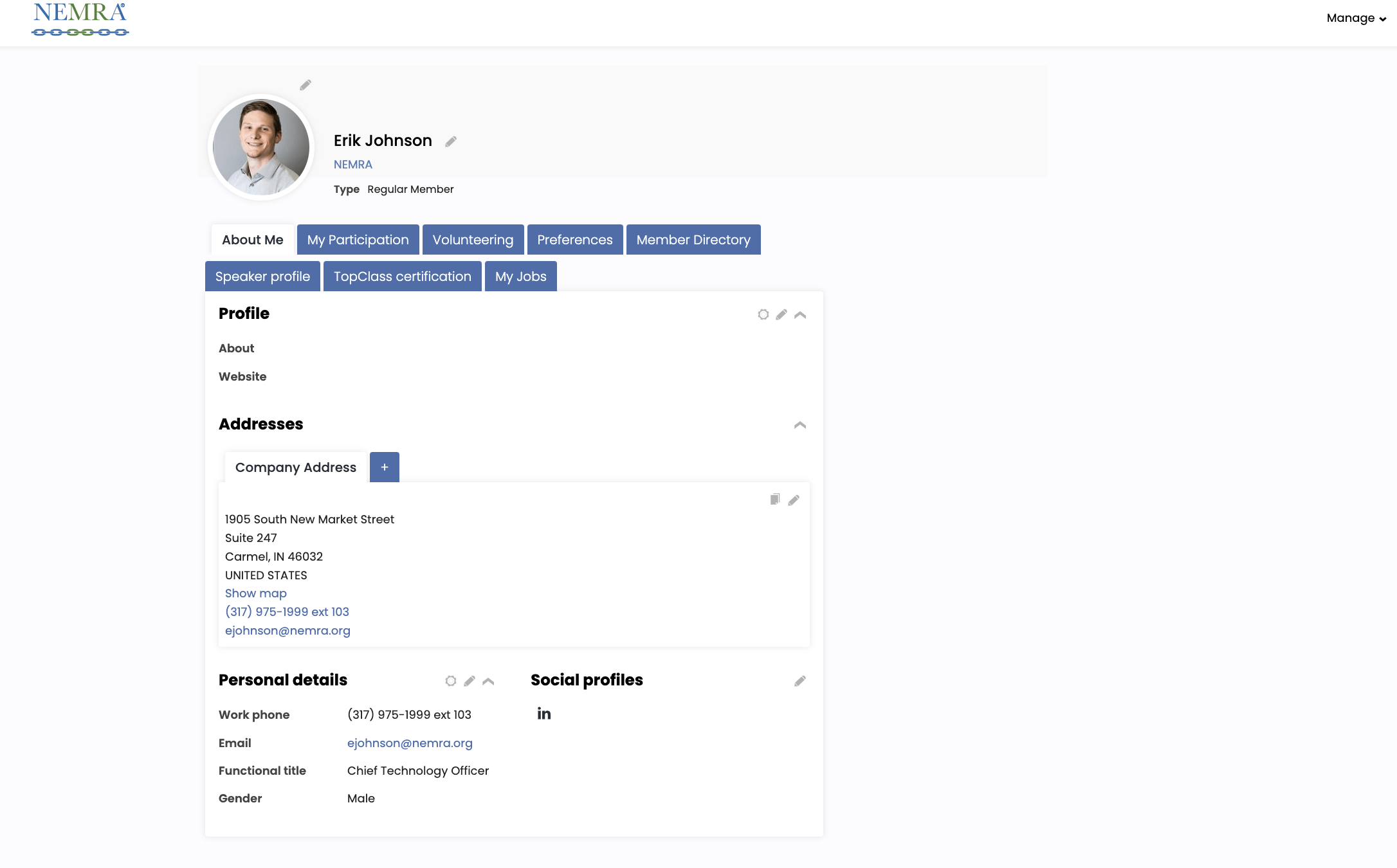Click the Carmel, IN 46032 address line
This screenshot has height=868, width=1397.
(274, 557)
